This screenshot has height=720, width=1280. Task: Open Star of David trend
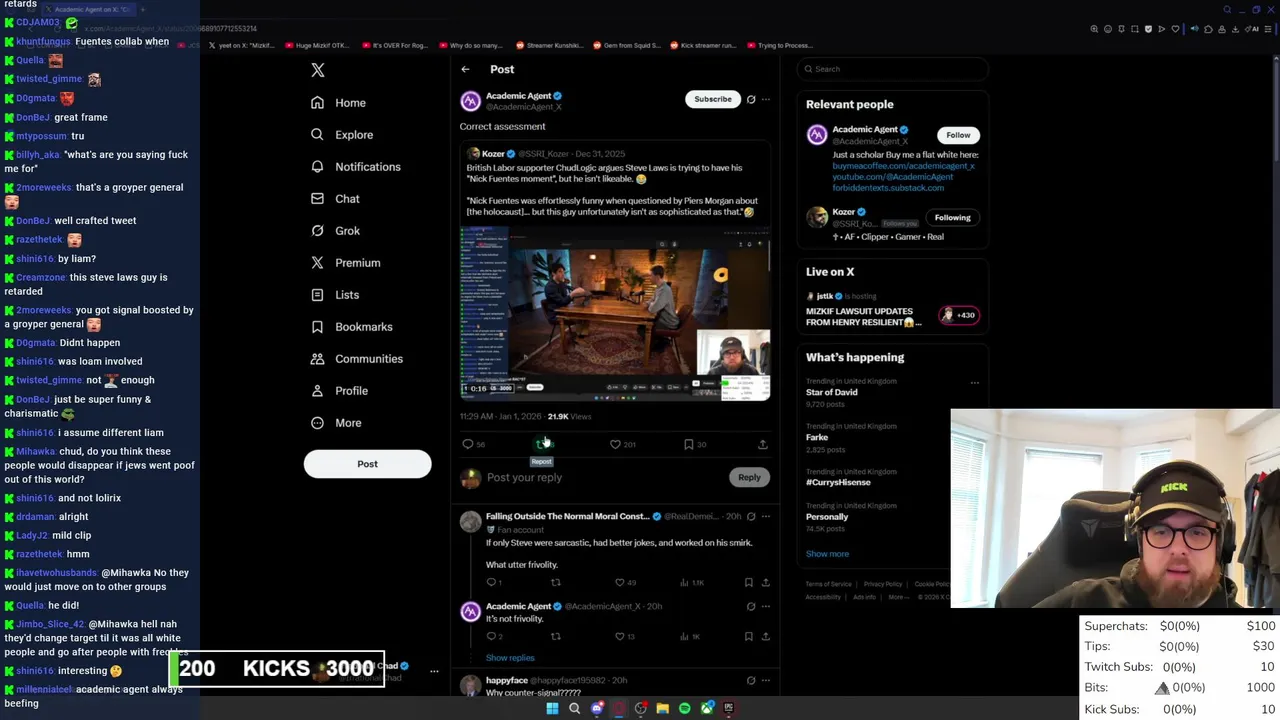tap(832, 392)
